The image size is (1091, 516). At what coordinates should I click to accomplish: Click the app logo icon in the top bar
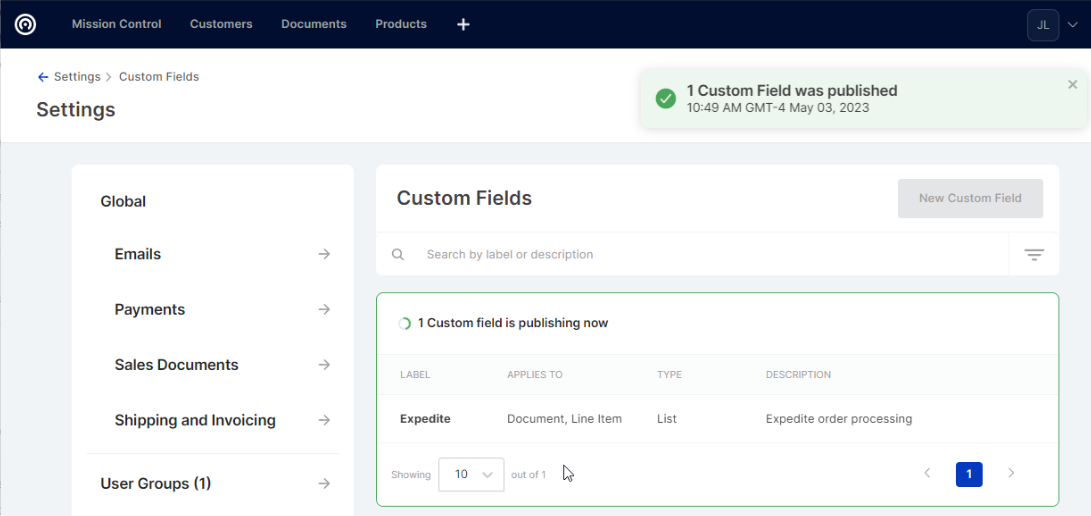point(25,24)
